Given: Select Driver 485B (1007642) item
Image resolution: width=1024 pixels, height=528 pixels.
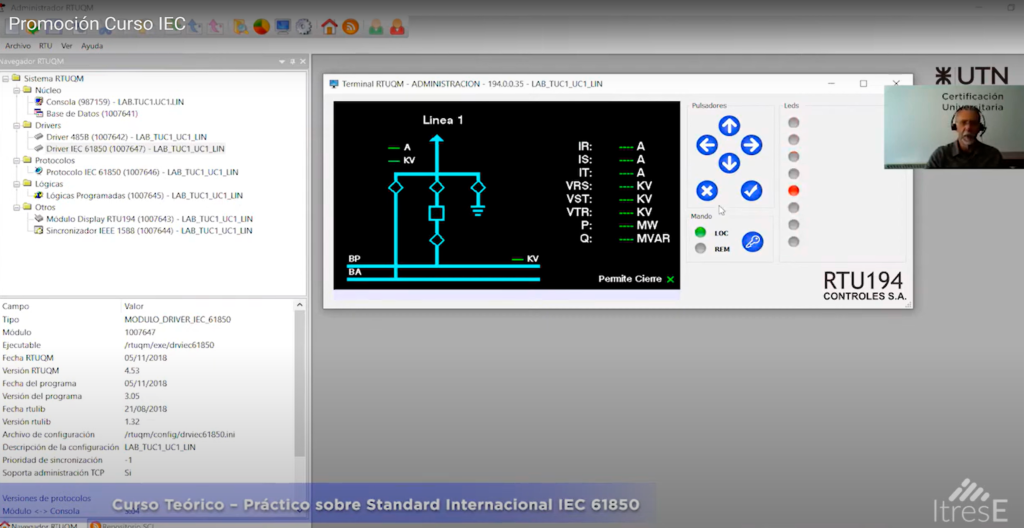Looking at the screenshot, I should (x=126, y=137).
